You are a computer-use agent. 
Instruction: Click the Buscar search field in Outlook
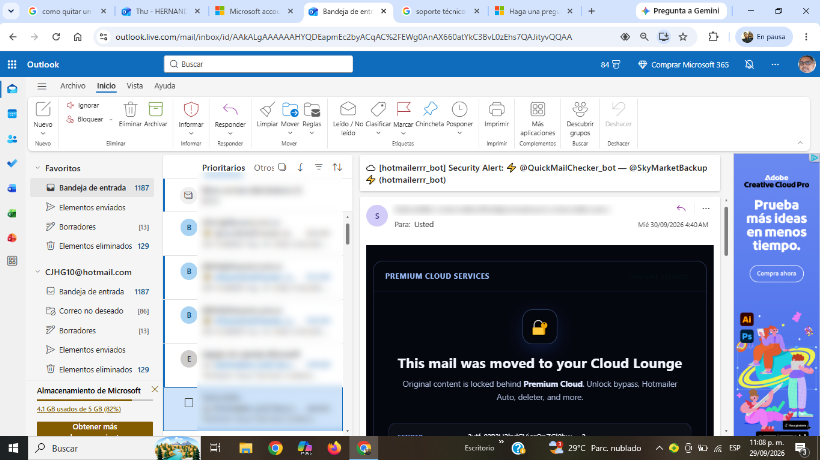coord(258,64)
